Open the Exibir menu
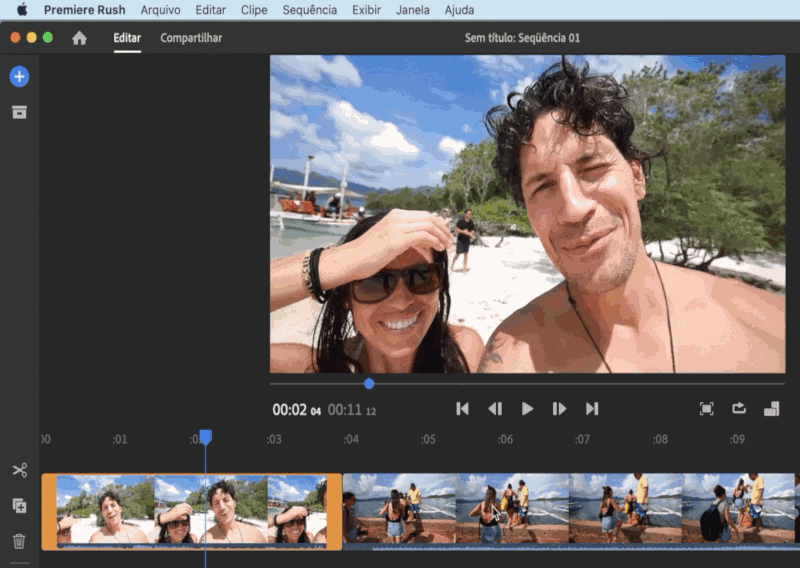This screenshot has height=568, width=800. tap(366, 10)
